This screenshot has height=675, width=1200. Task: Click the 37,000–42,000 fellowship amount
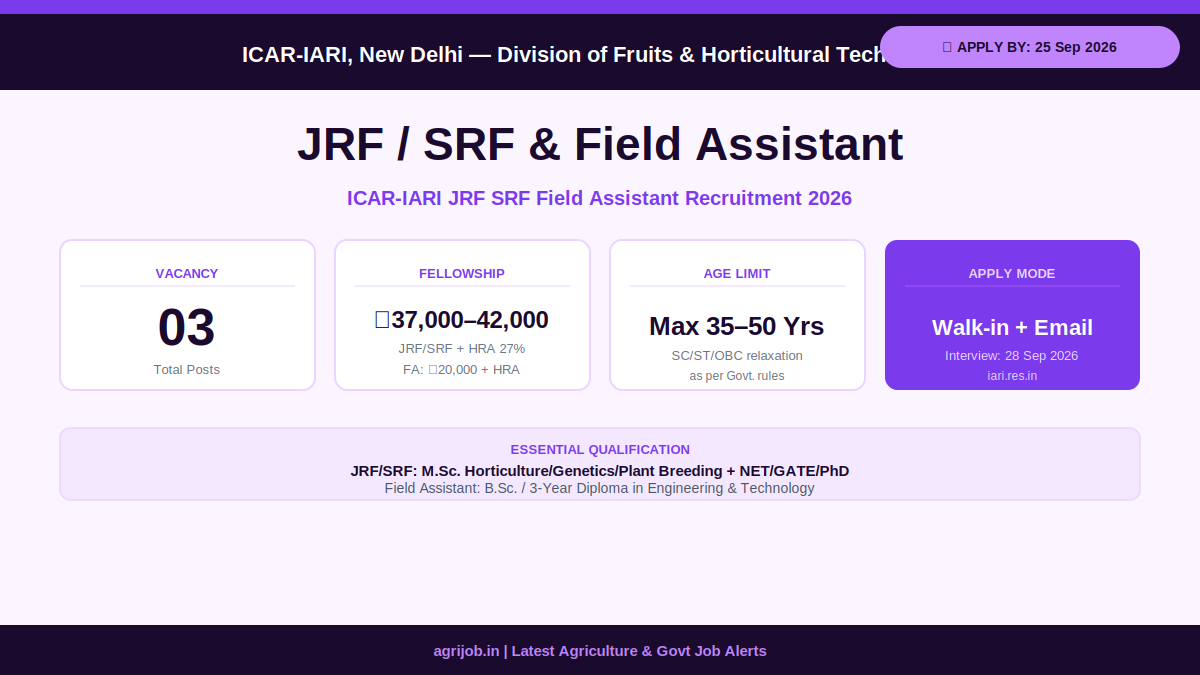click(x=462, y=320)
